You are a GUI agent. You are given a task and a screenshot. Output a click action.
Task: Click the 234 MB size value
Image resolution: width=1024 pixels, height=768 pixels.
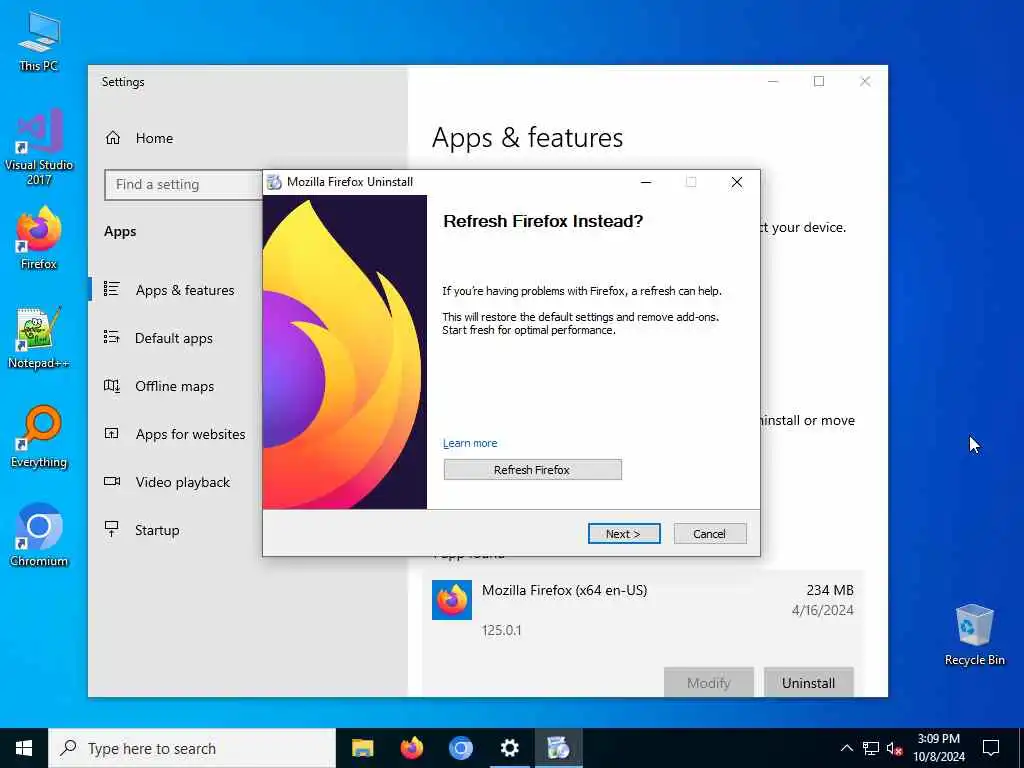(829, 590)
